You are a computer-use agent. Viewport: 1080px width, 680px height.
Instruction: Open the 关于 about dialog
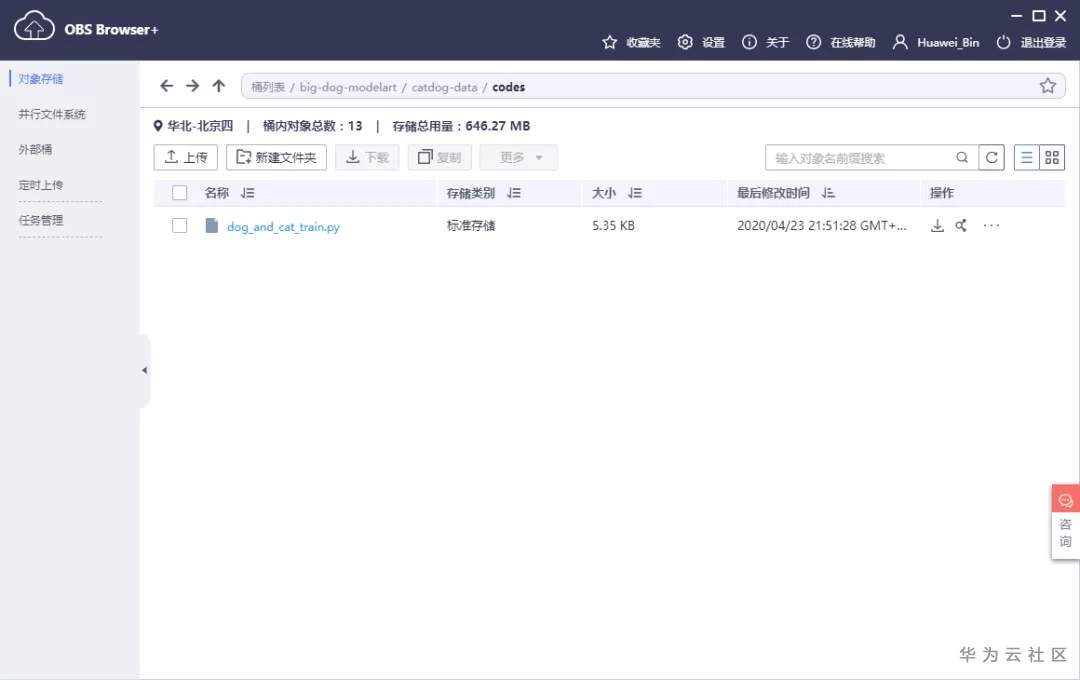pos(765,42)
